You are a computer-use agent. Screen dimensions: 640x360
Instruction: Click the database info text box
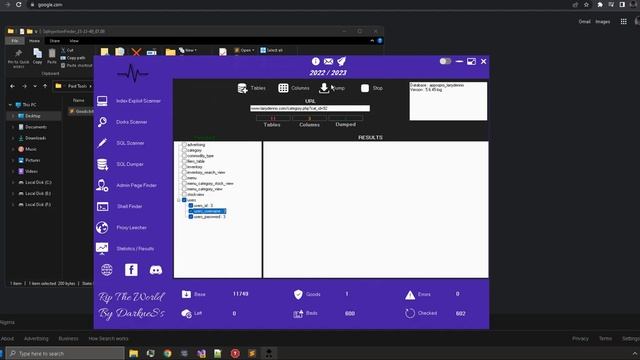pos(448,101)
